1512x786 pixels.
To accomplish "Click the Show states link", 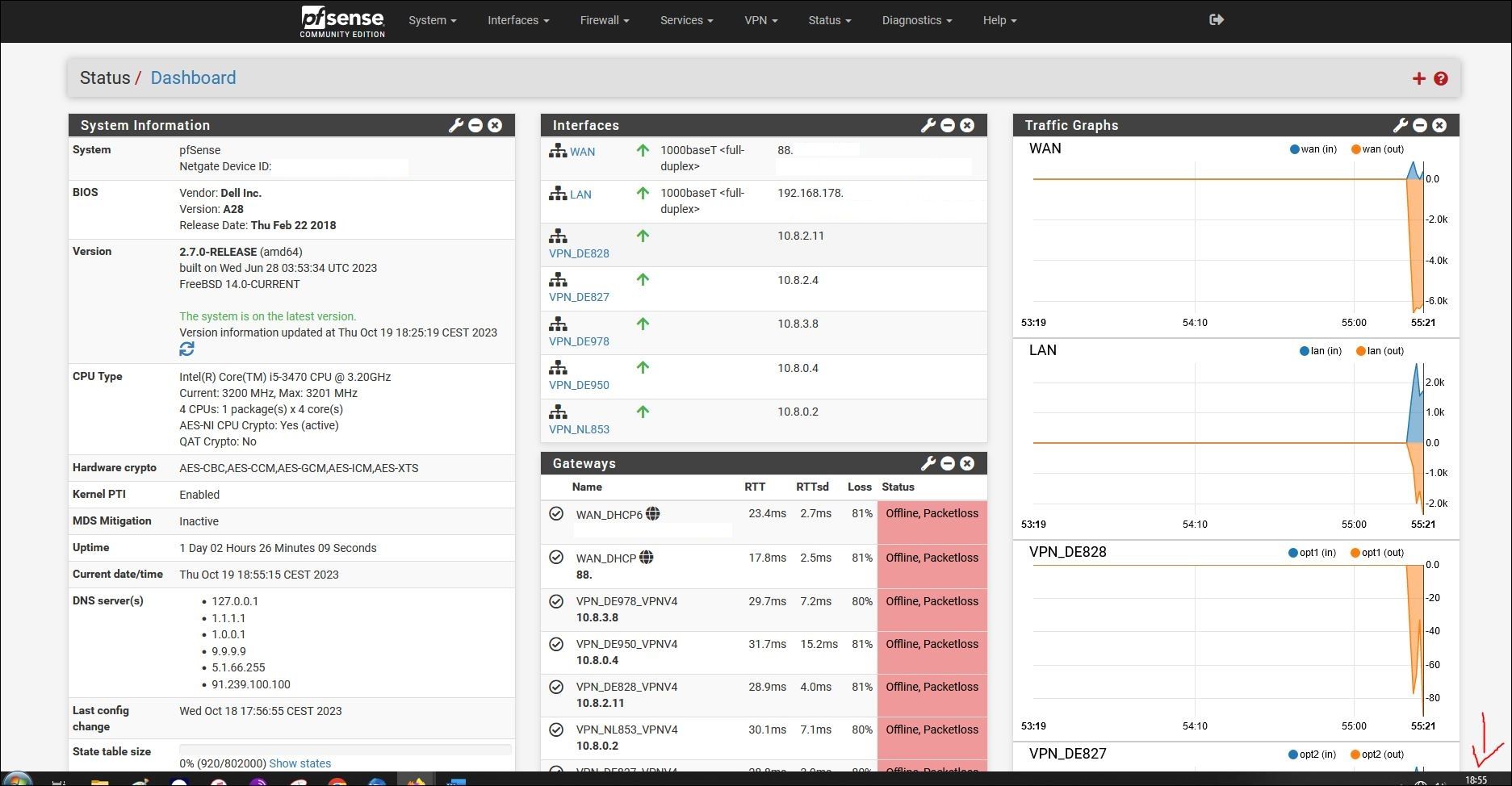I will [299, 763].
